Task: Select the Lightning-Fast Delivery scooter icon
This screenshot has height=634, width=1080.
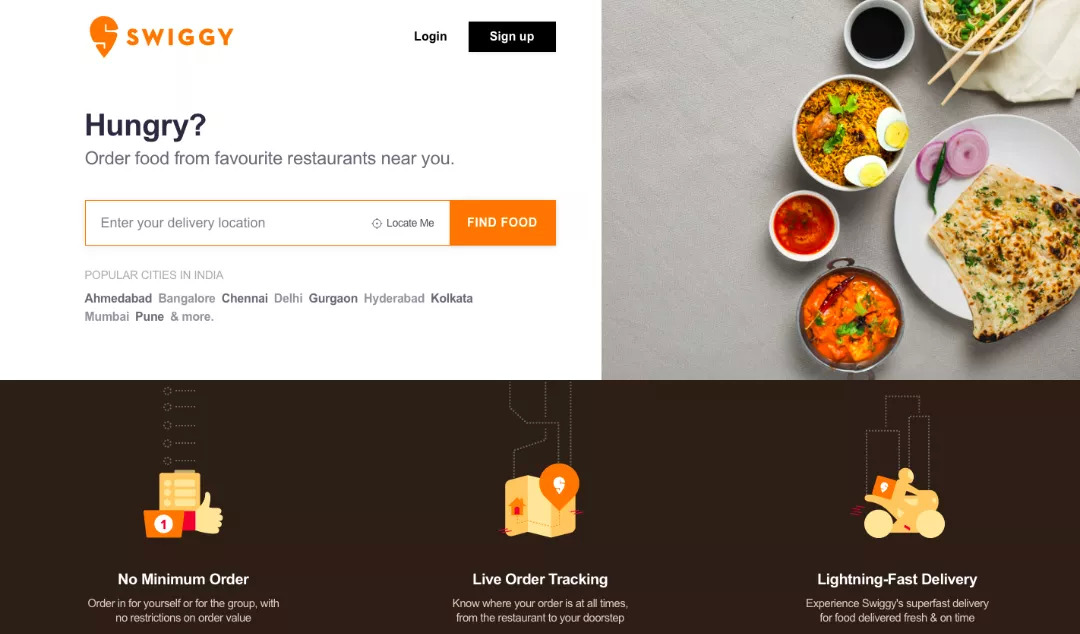Action: (x=898, y=504)
